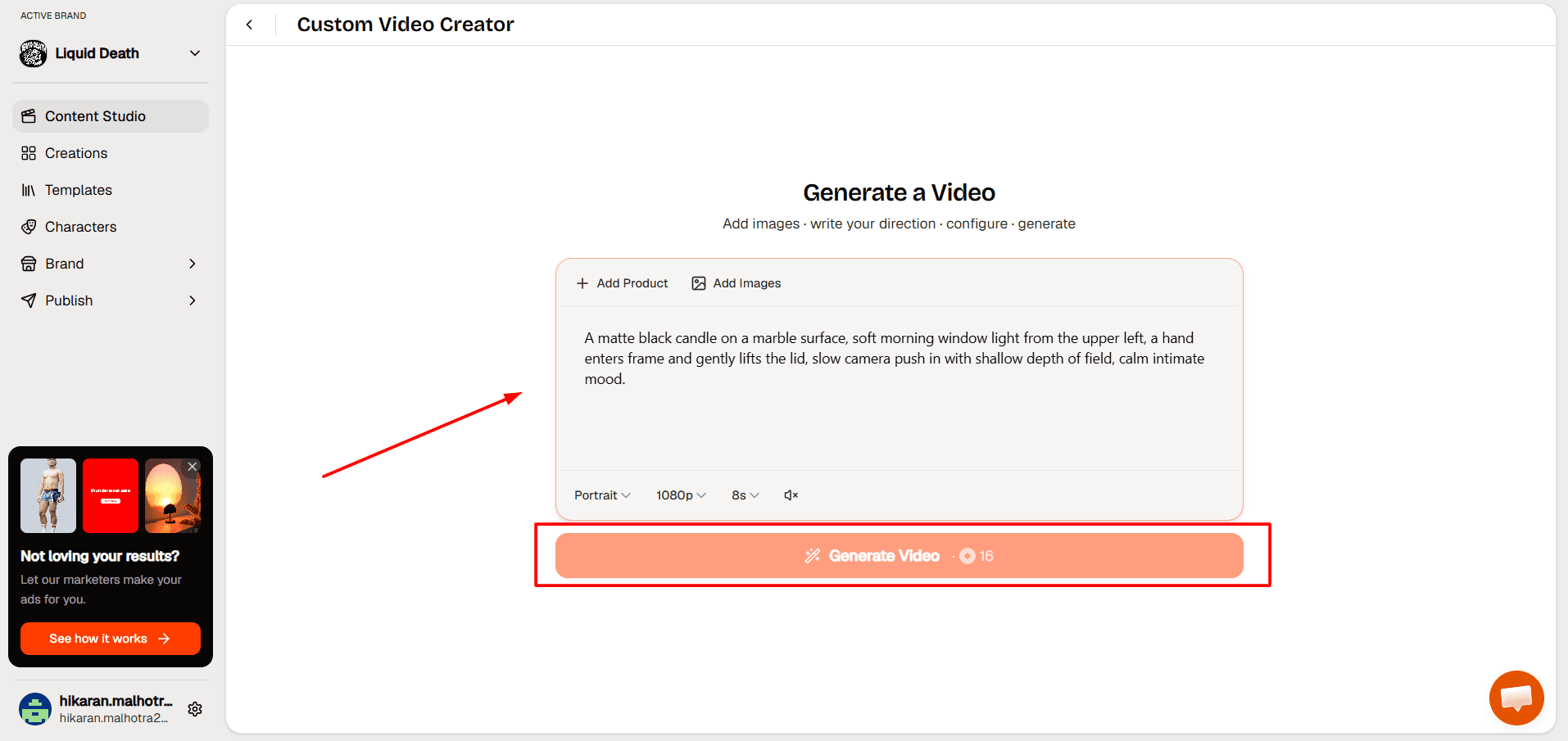Image resolution: width=1568 pixels, height=741 pixels.
Task: Go back using the left chevron arrow
Action: coord(249,25)
